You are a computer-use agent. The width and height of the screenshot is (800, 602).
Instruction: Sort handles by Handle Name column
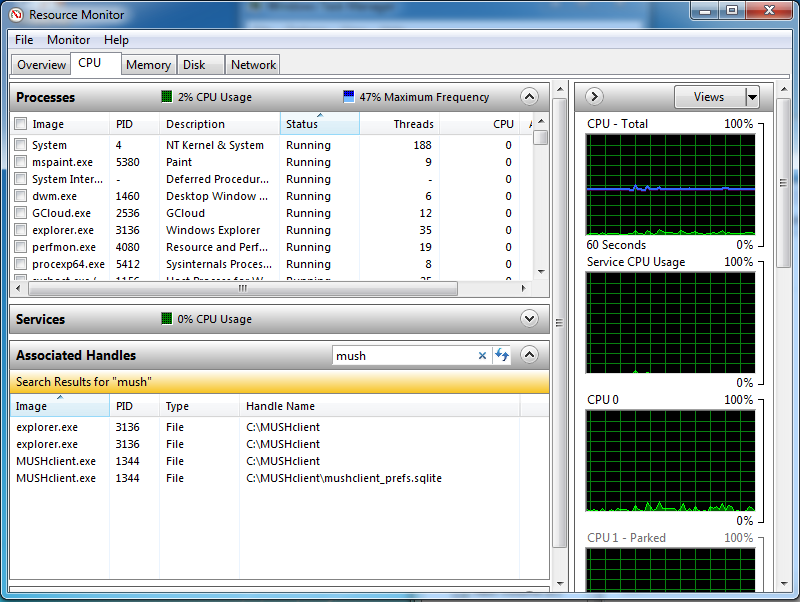[x=380, y=406]
